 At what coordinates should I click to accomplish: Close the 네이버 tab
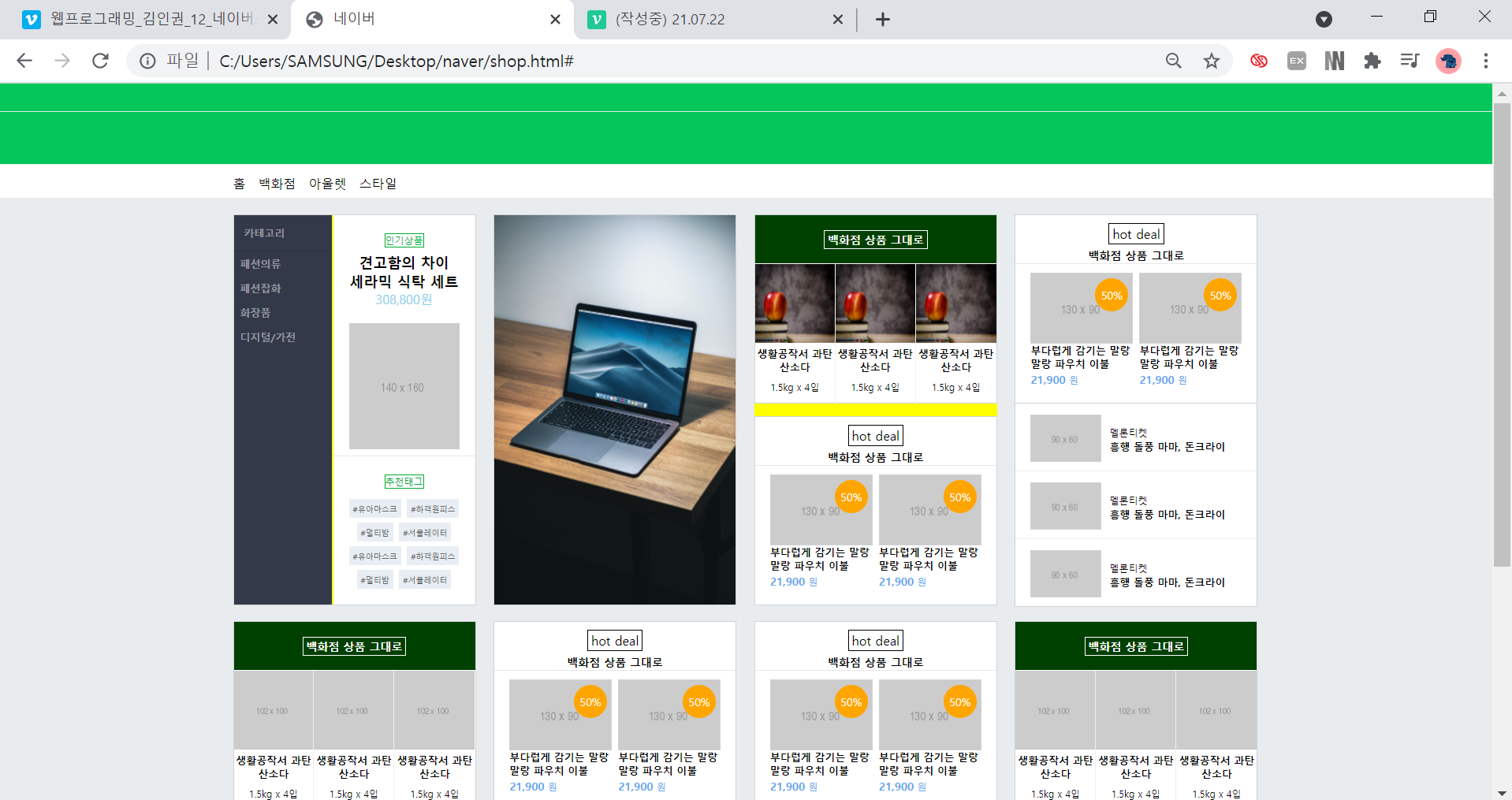coord(556,20)
